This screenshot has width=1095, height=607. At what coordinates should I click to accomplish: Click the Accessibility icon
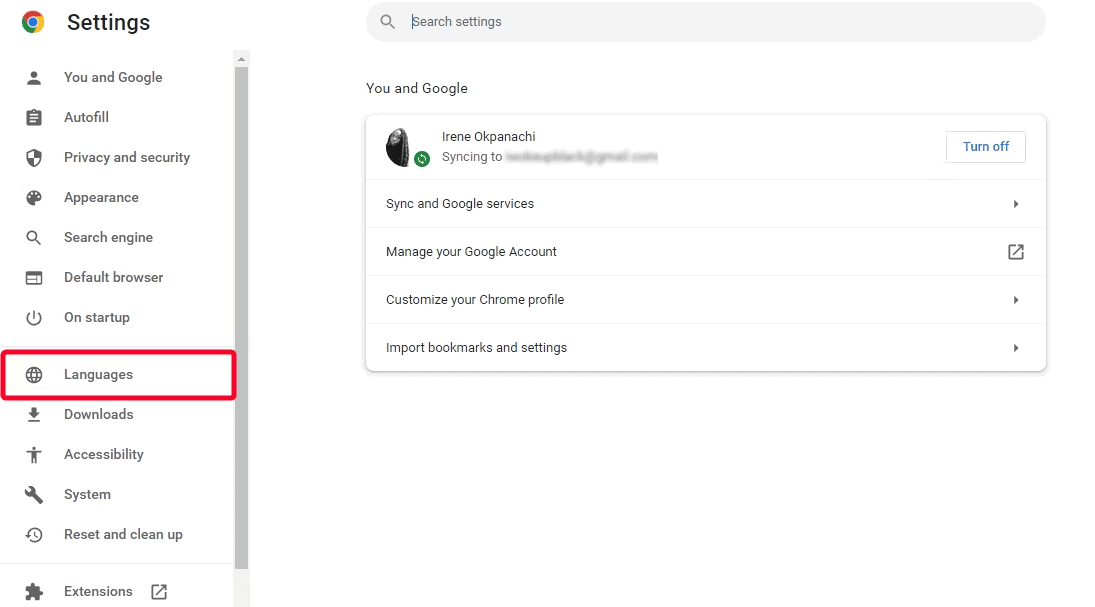click(x=35, y=454)
